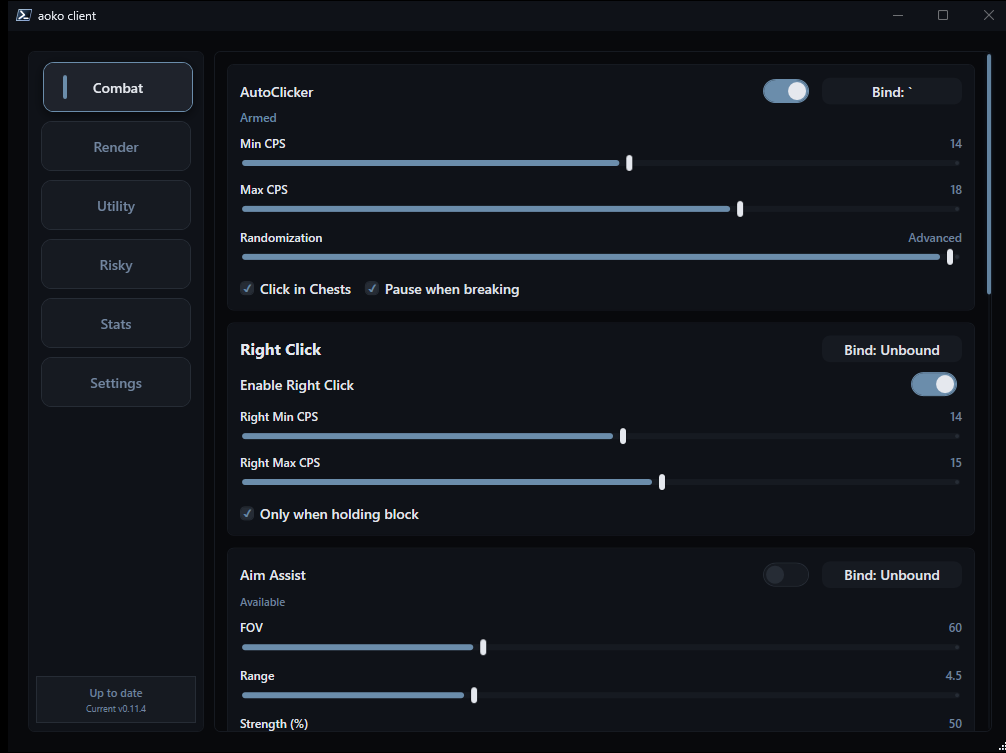Image resolution: width=1006 pixels, height=753 pixels.
Task: Go to the Utility section
Action: tap(115, 205)
